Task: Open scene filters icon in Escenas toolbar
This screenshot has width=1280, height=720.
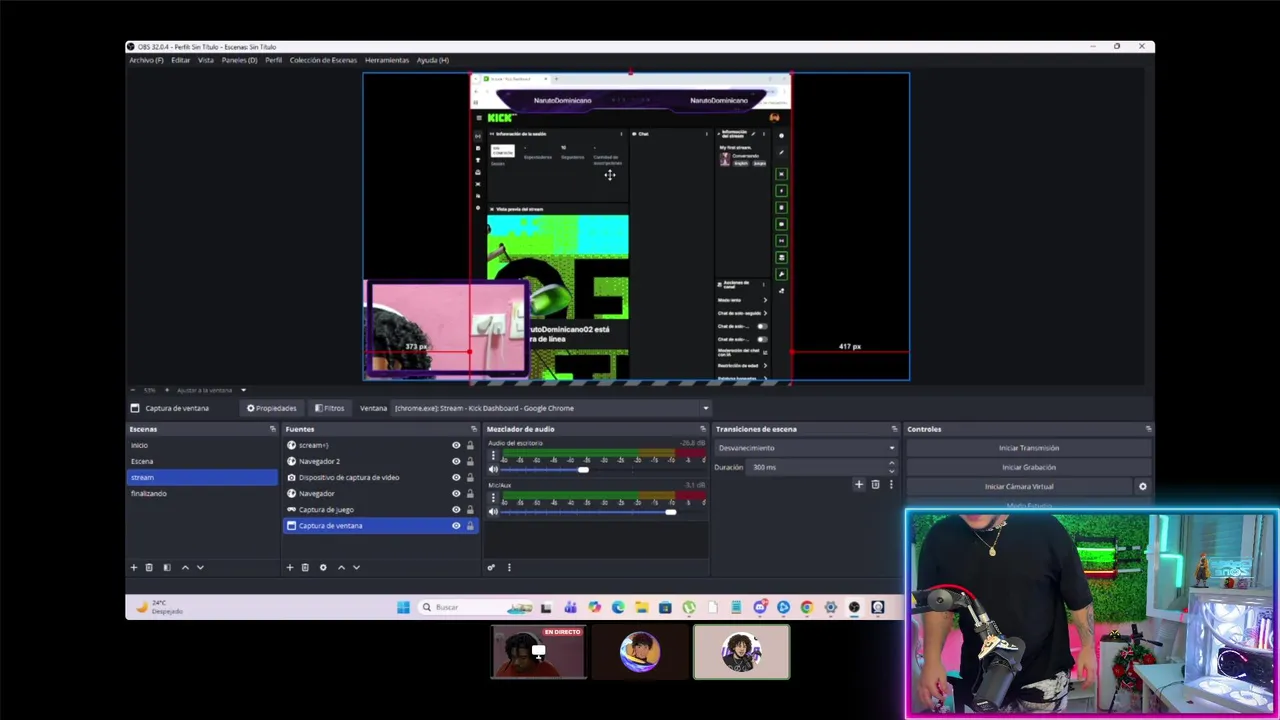Action: (x=167, y=567)
